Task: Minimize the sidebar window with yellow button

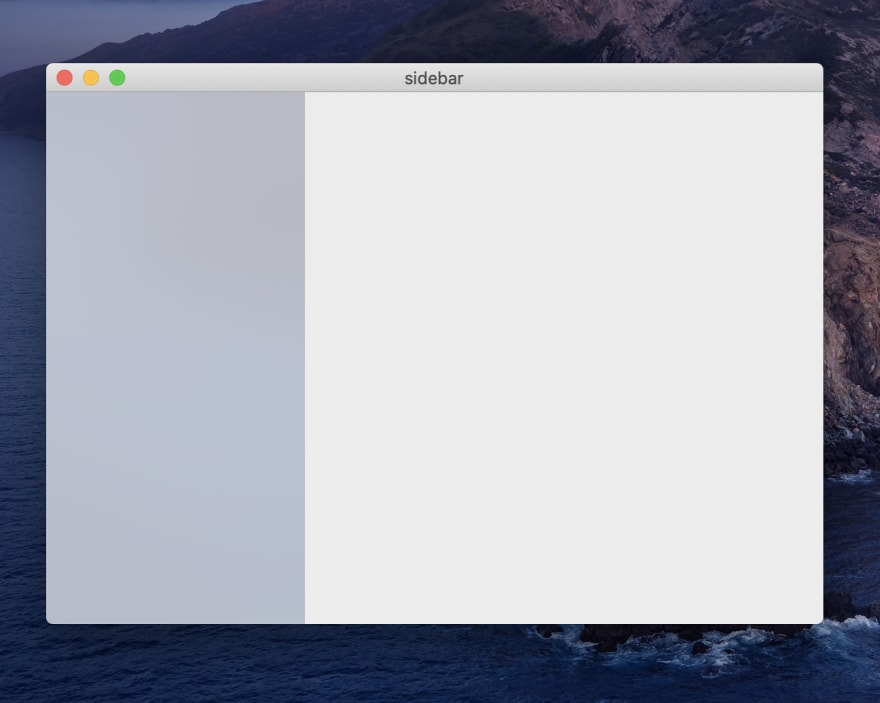Action: [91, 78]
